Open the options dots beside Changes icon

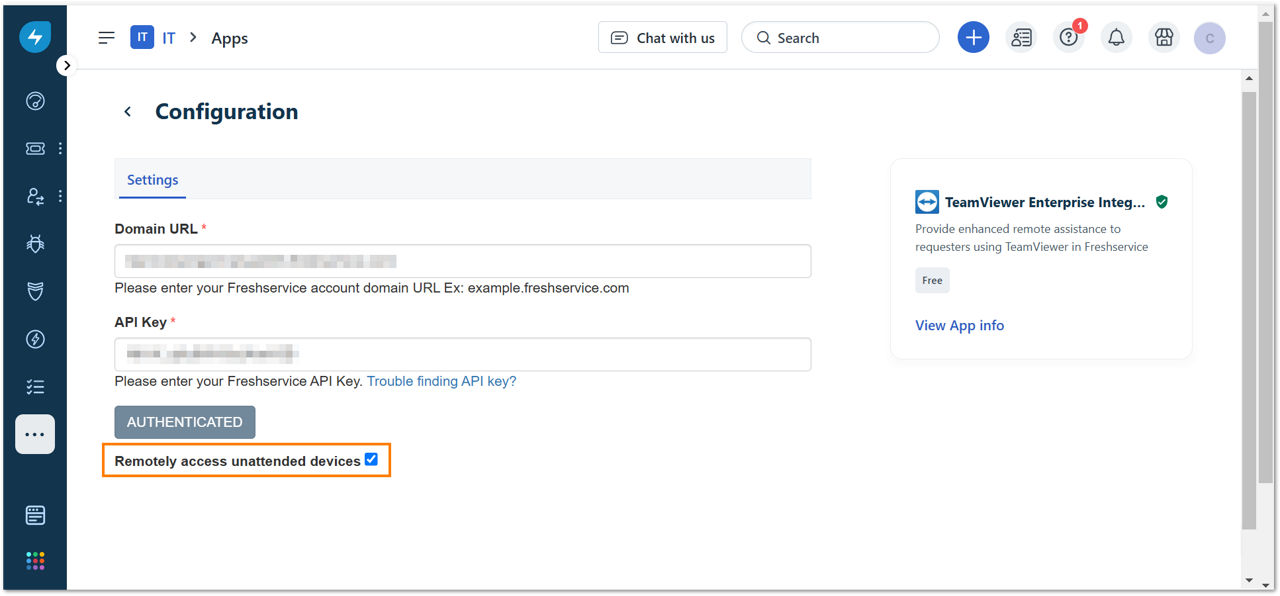pyautogui.click(x=60, y=196)
